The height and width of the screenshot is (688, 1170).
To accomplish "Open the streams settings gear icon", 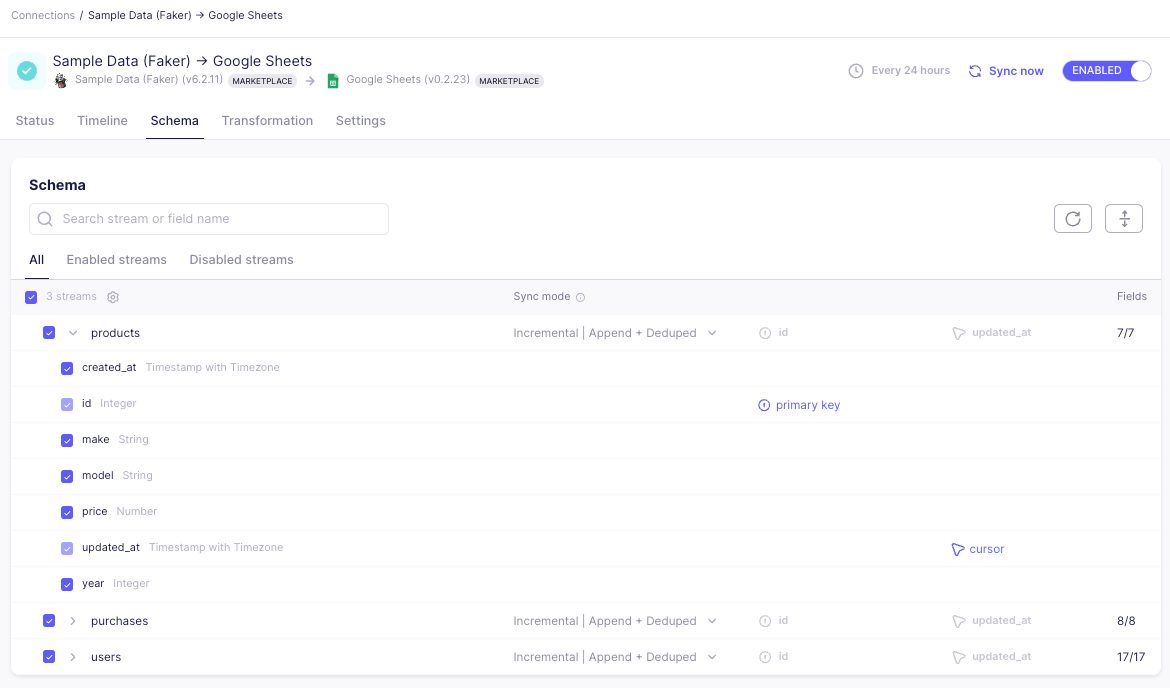I will click(x=113, y=297).
